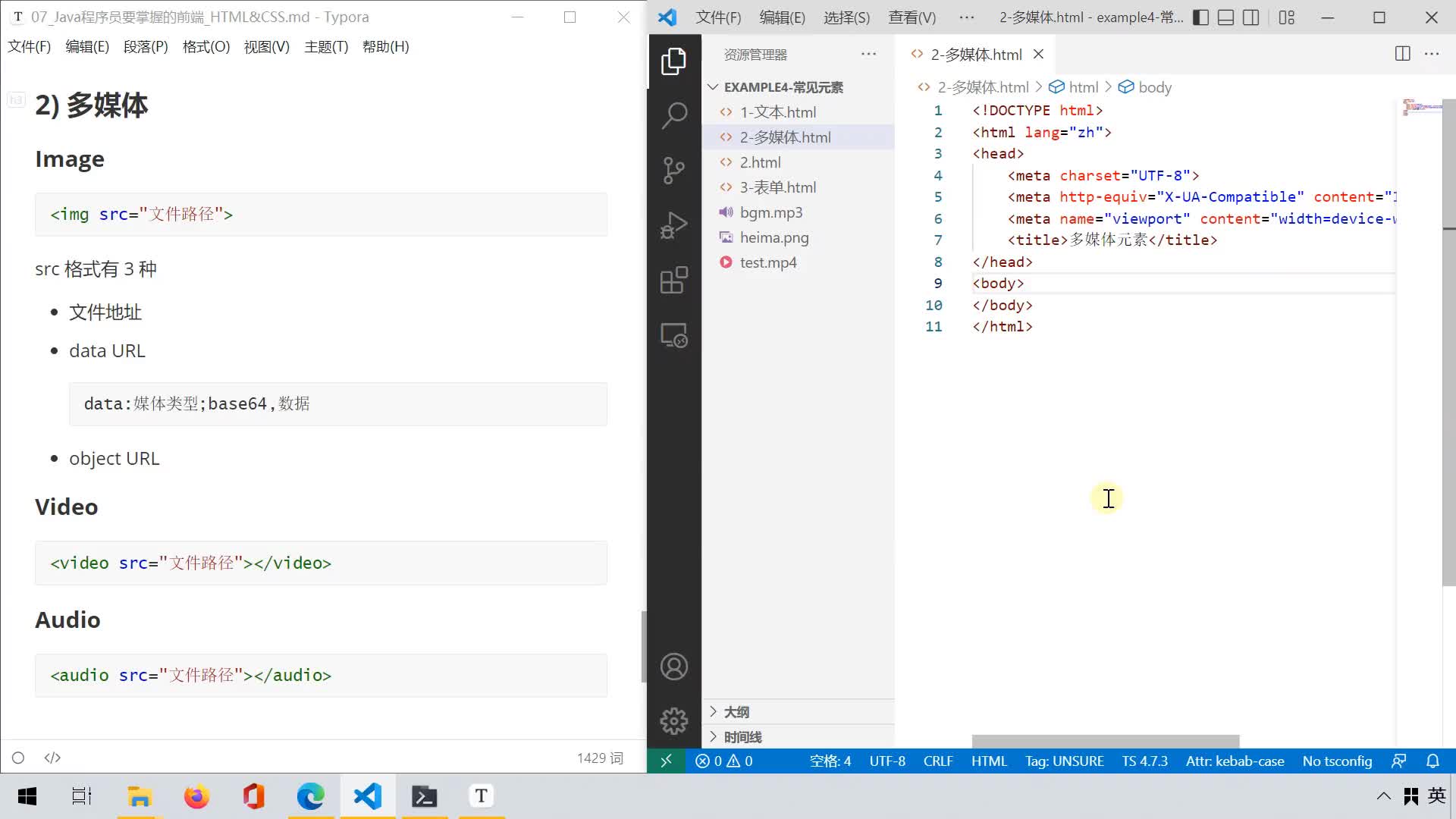Open Typora 视图(V) menu

pyautogui.click(x=267, y=47)
